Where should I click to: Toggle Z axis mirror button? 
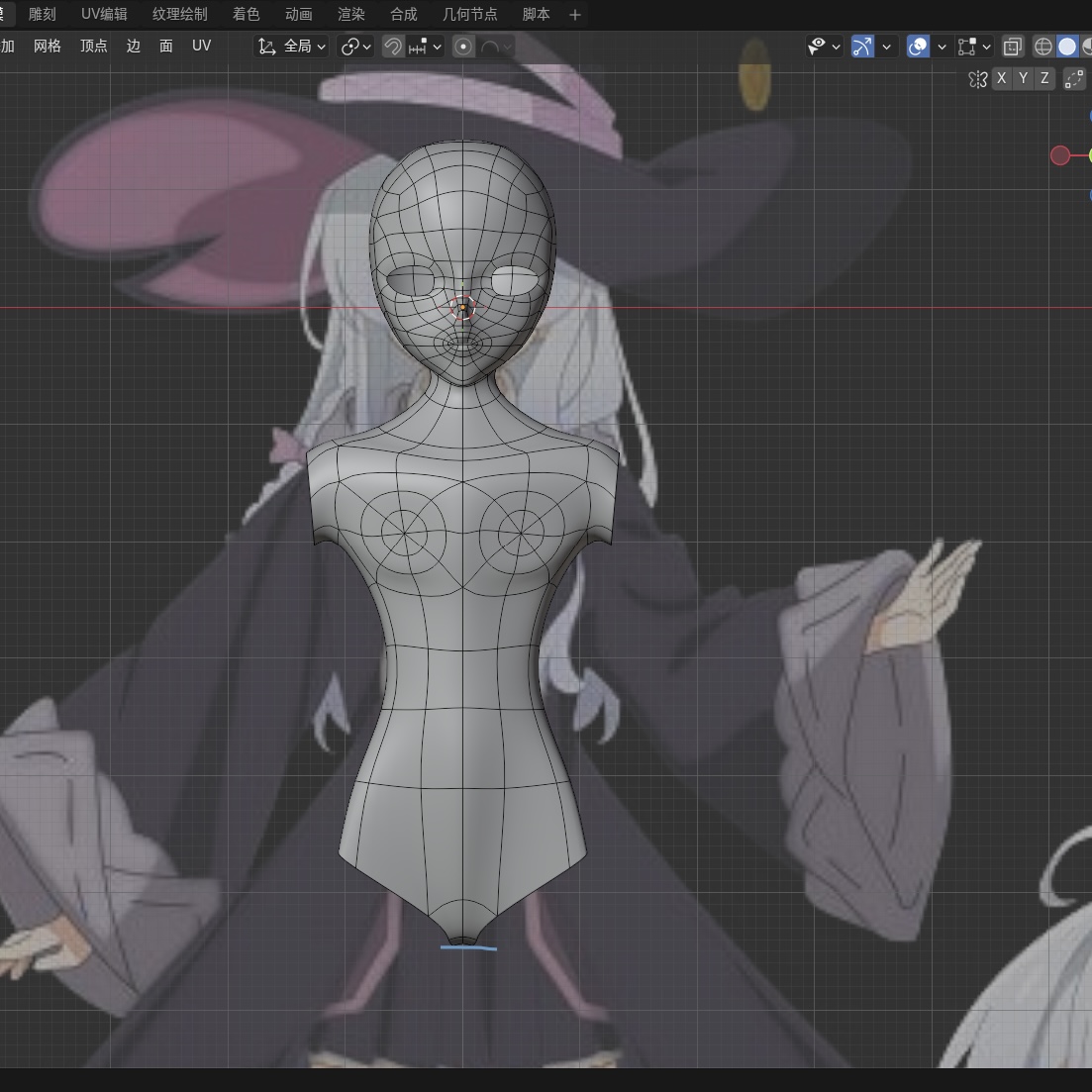1044,78
